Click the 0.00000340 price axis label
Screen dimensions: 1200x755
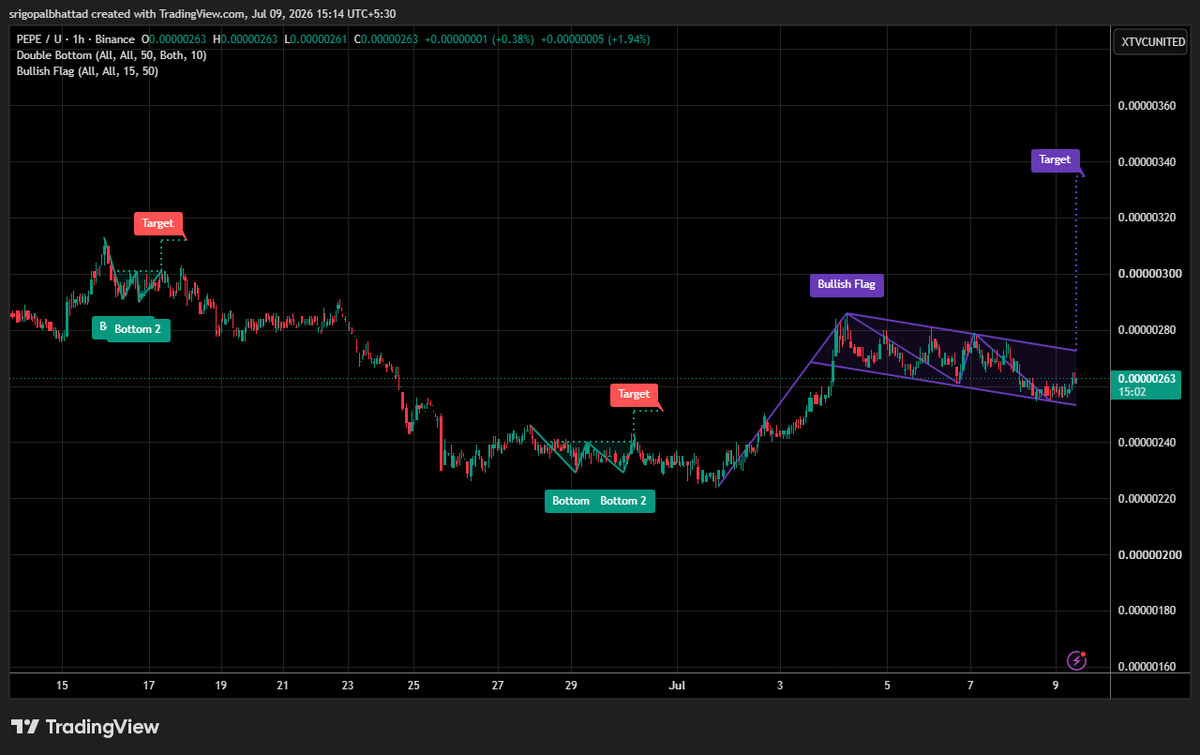(x=1149, y=161)
